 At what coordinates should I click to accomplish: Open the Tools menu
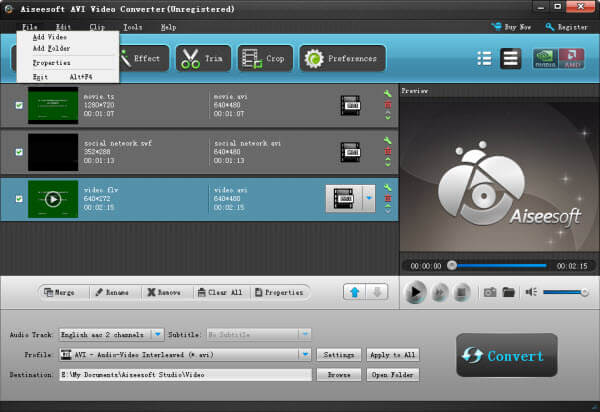click(x=133, y=27)
